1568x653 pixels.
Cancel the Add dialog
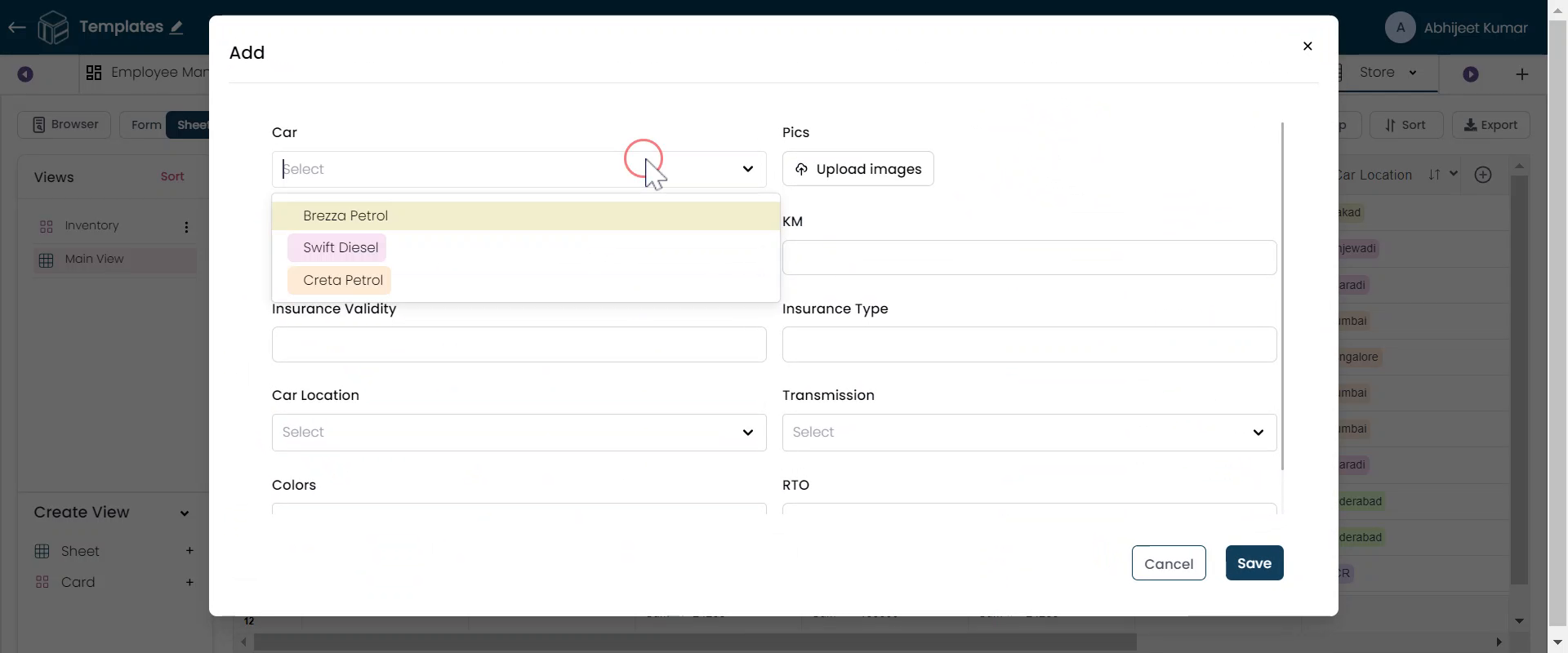pos(1169,563)
